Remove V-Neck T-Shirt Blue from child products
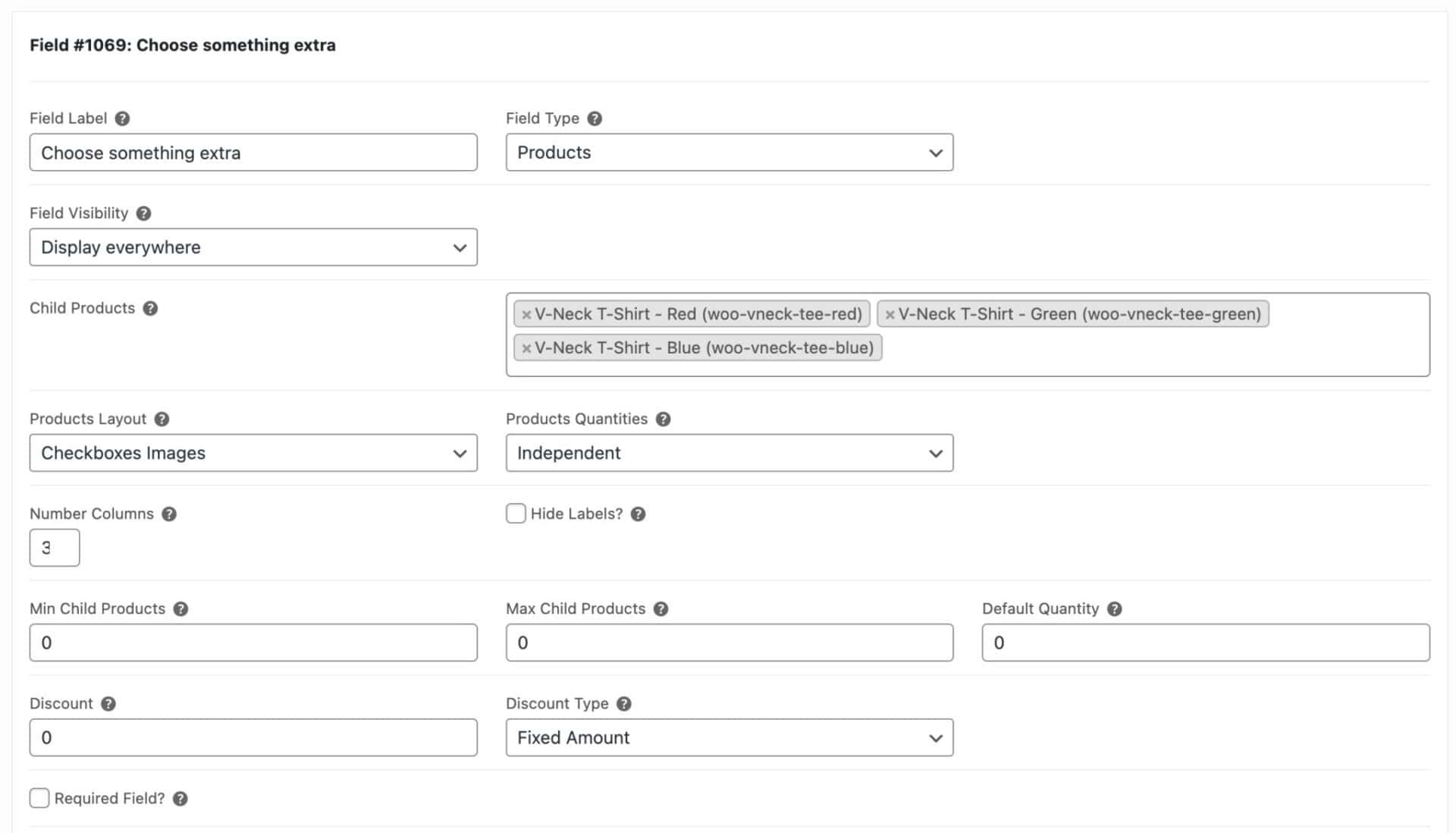Screen dimensions: 1456x833 click(526, 348)
